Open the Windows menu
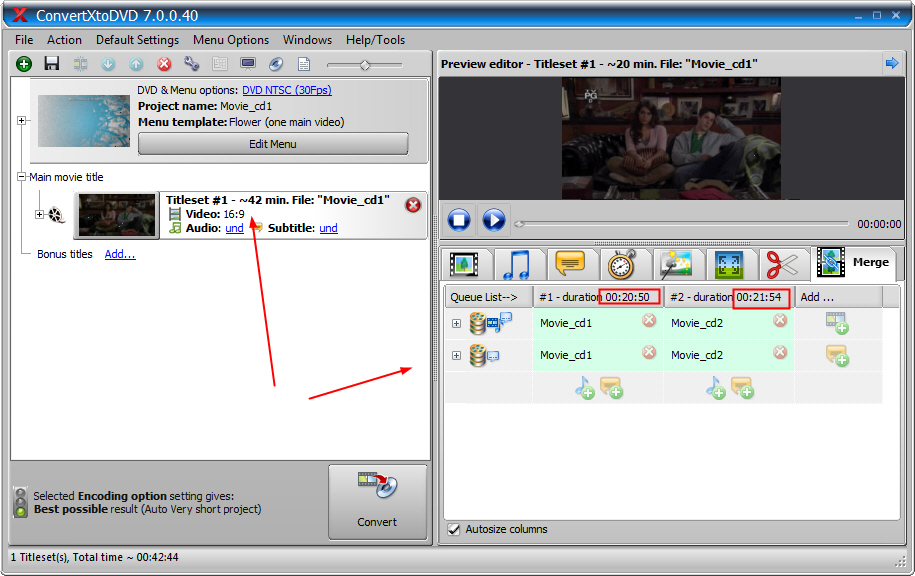The image size is (915, 576). coord(308,40)
